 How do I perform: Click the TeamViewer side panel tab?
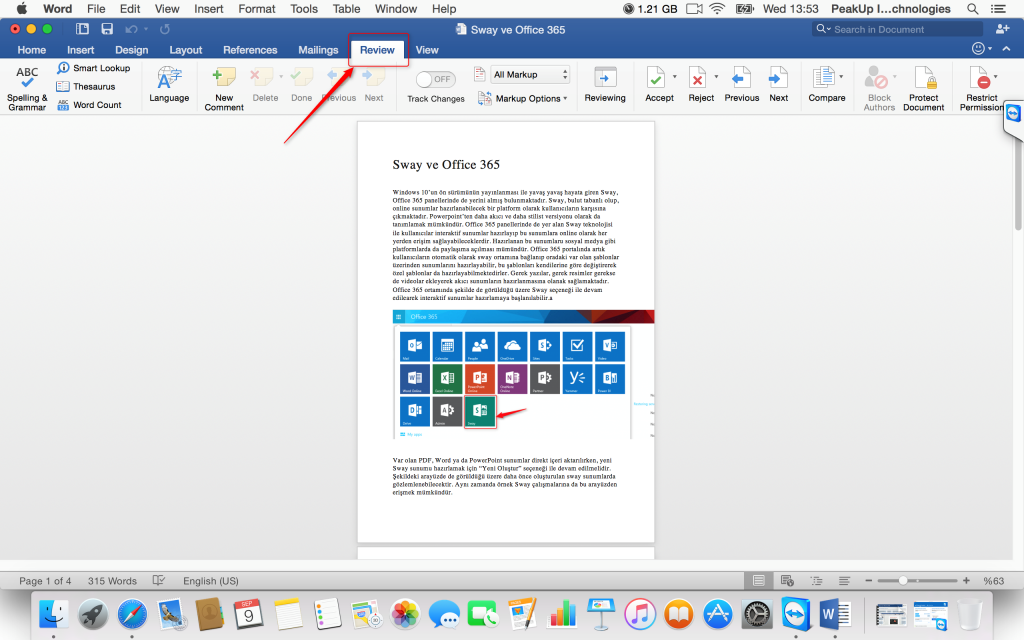[x=1013, y=118]
